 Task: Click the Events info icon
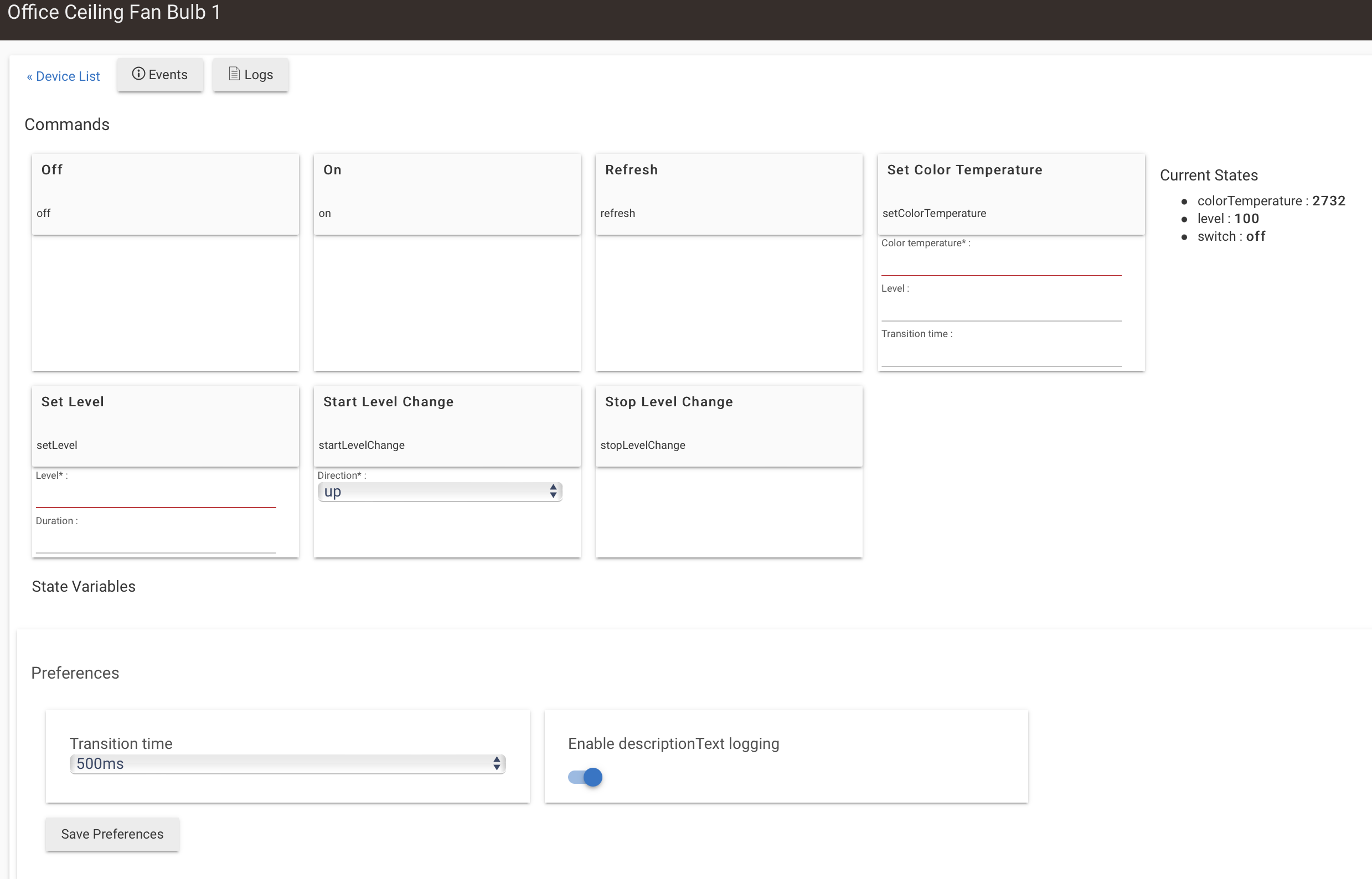(138, 74)
